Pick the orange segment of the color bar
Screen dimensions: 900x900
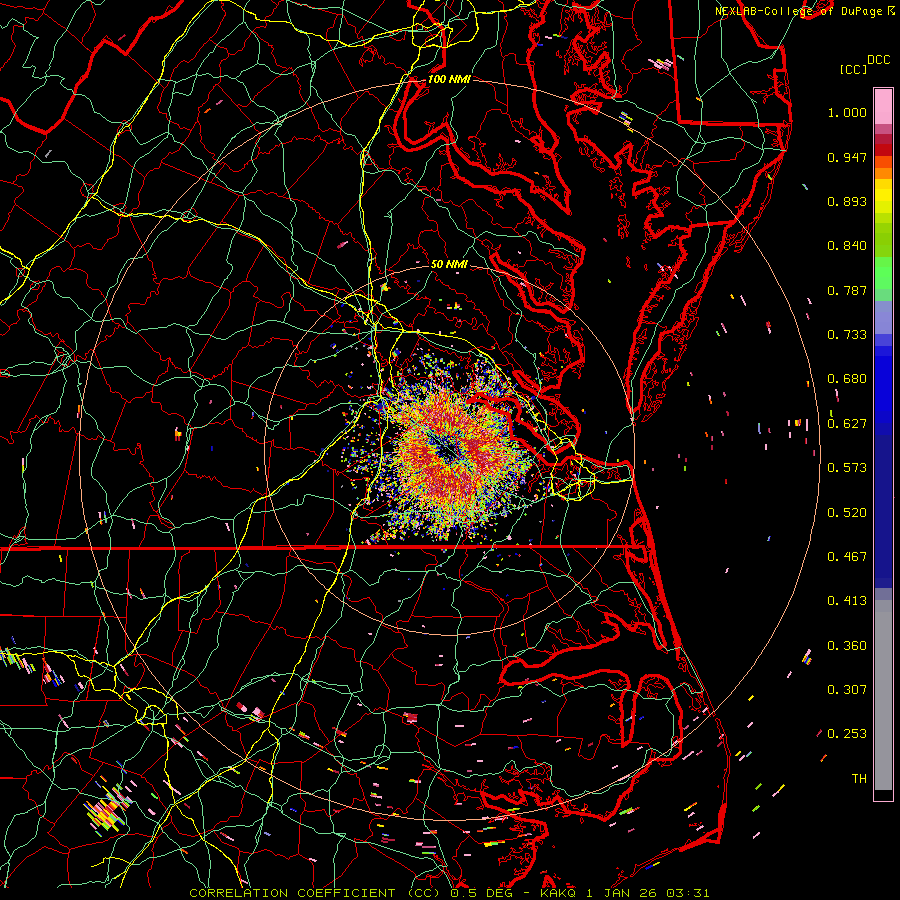tap(883, 168)
